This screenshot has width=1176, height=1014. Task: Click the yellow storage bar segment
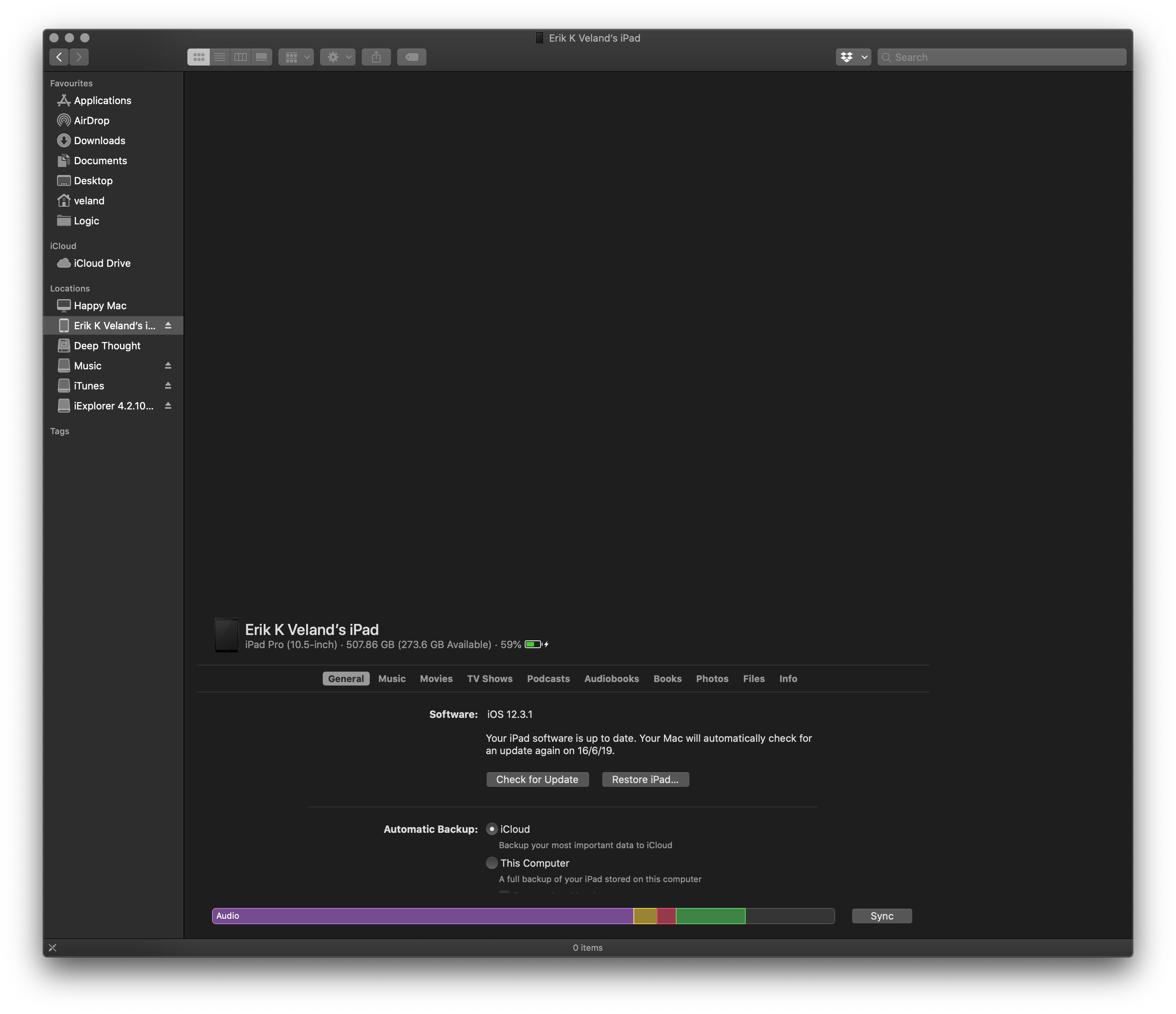[x=645, y=916]
